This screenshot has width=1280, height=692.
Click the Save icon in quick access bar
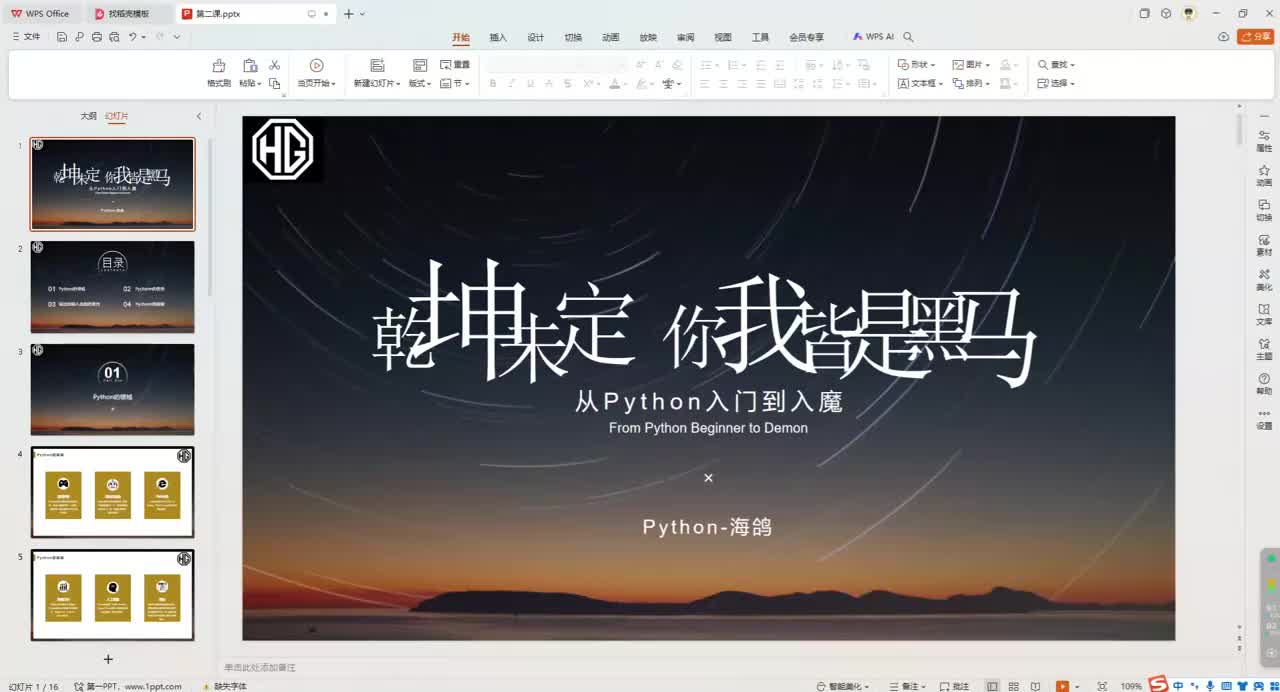(62, 37)
